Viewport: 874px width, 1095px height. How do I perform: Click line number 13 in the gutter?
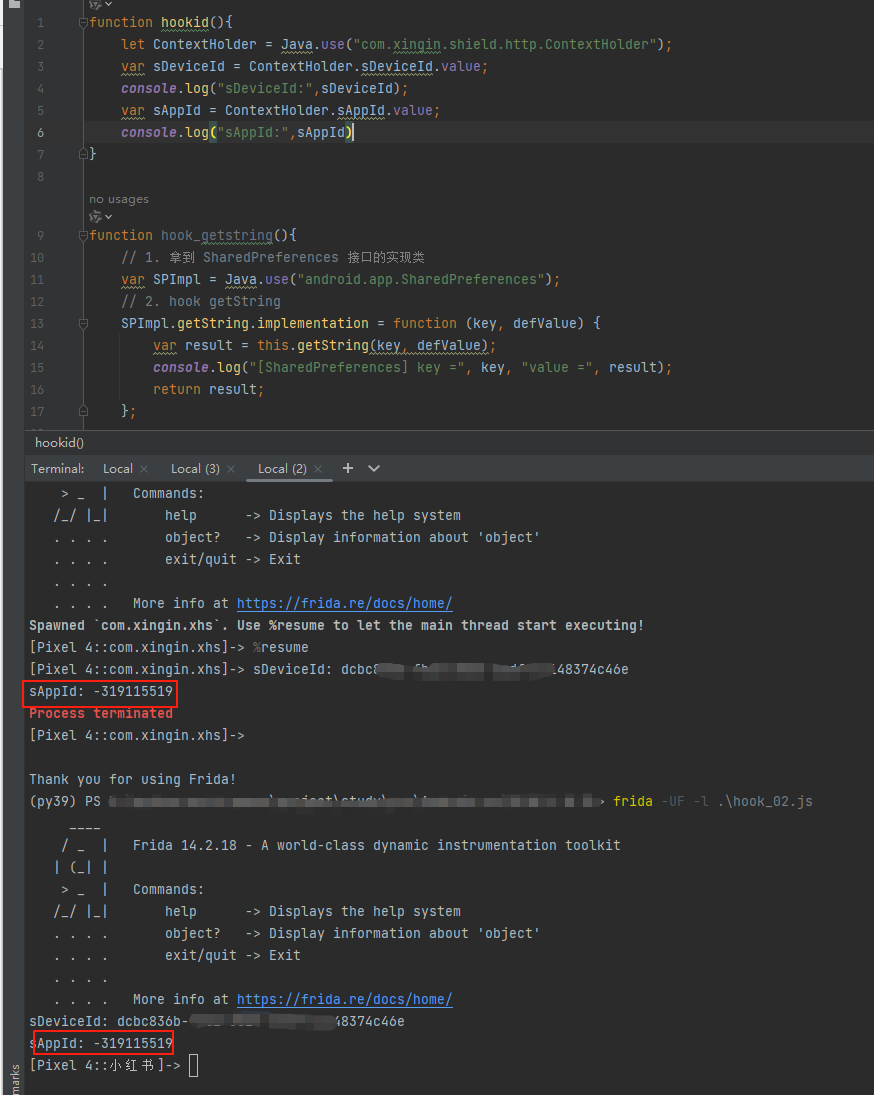[37, 323]
